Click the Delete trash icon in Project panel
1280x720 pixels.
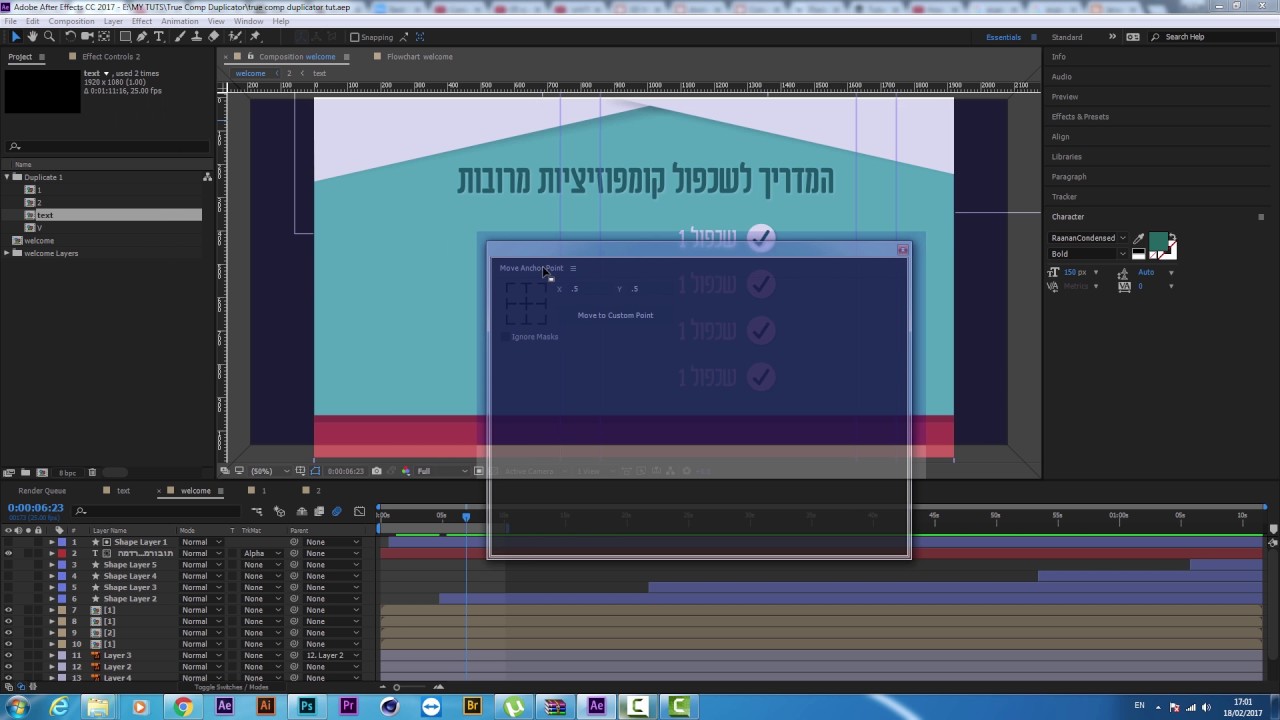click(x=92, y=472)
